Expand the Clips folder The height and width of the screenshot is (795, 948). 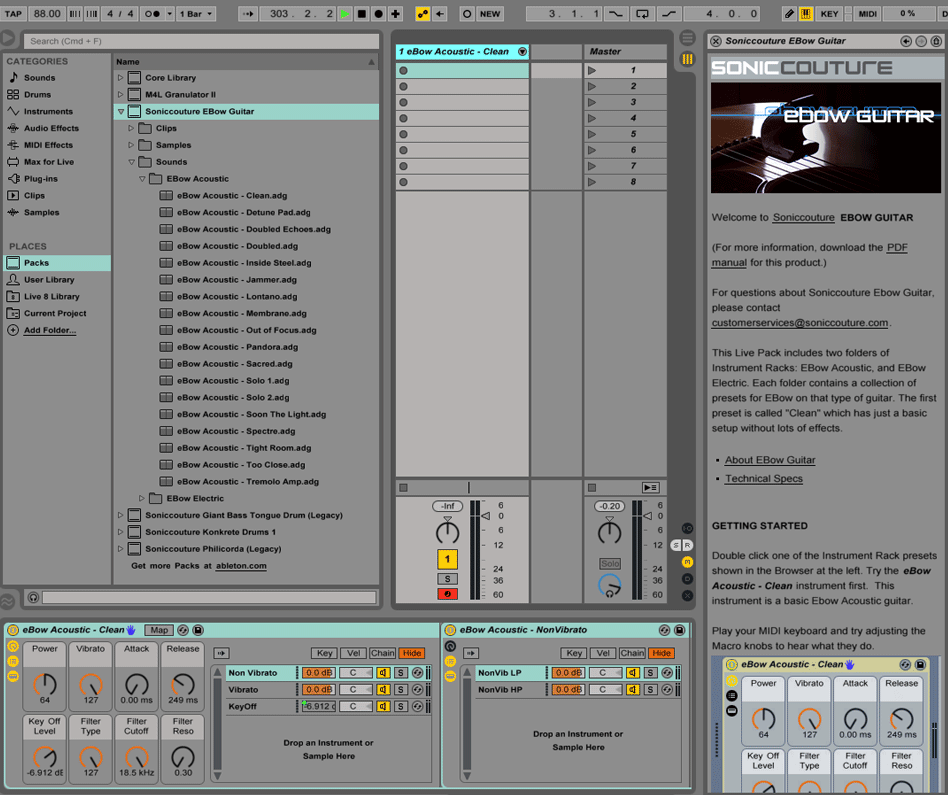click(x=131, y=128)
